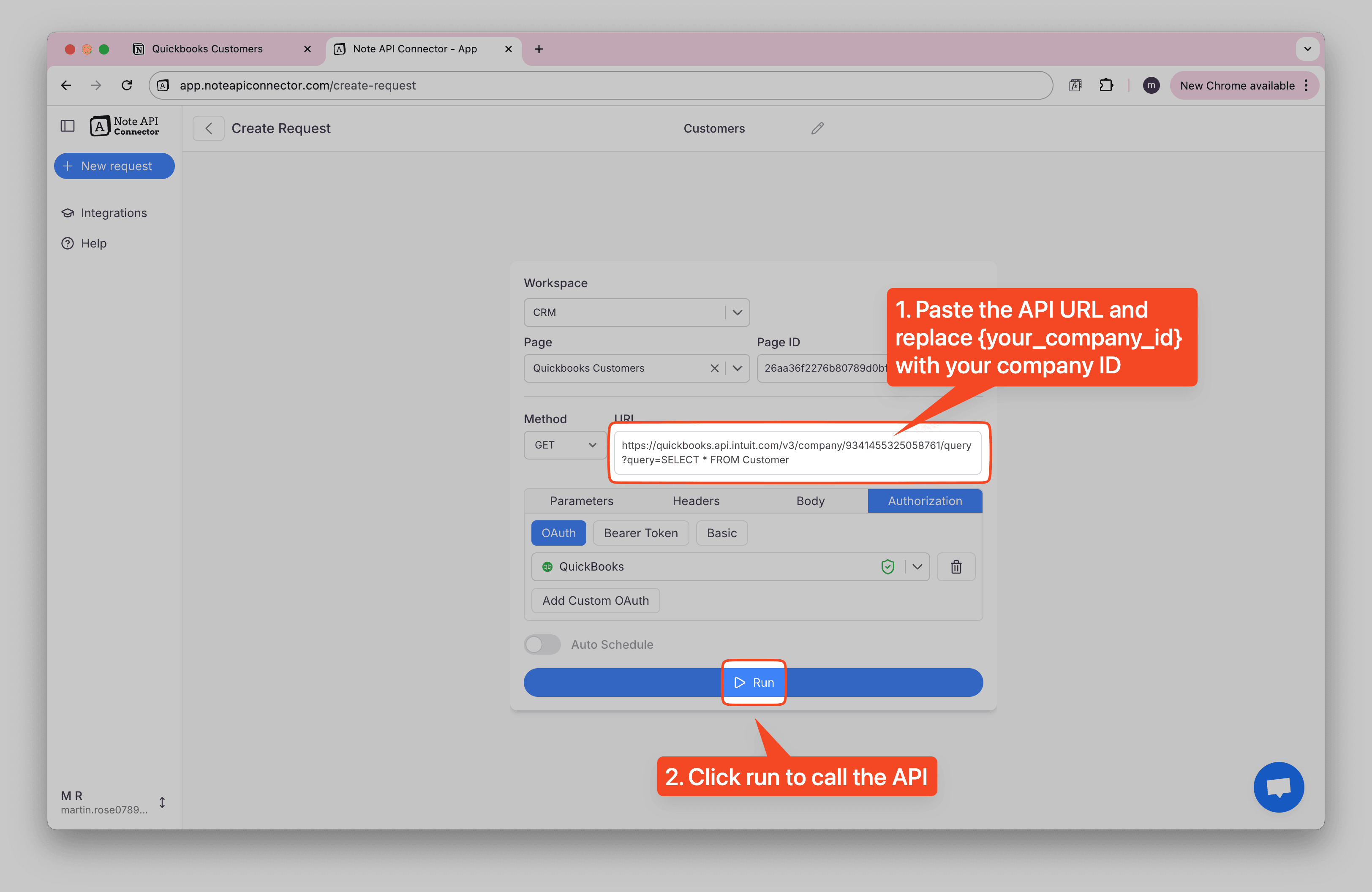Click the browser back arrow
This screenshot has width=1372, height=892.
tap(66, 85)
